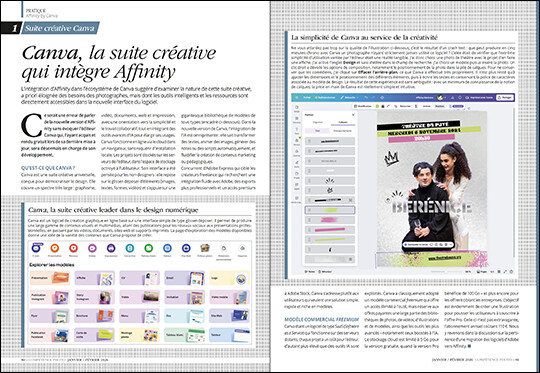Screen dimensions: 540x373
Task: Click the crown doodle on the poster
Action: (x=391, y=158)
